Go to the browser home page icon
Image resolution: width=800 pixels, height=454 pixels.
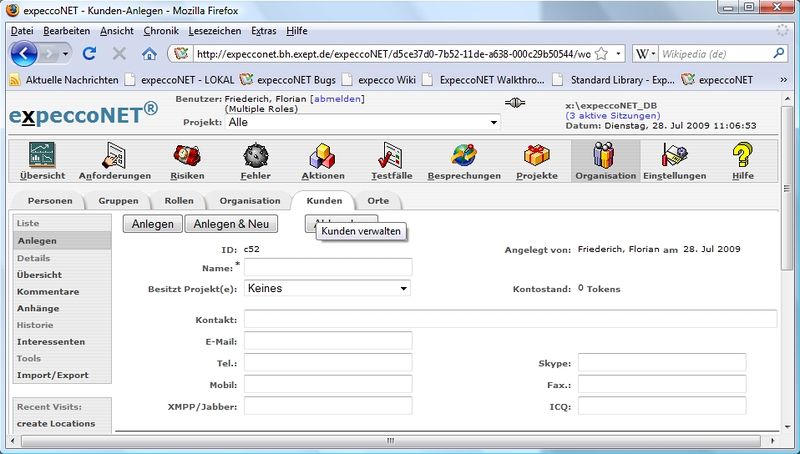pyautogui.click(x=149, y=54)
